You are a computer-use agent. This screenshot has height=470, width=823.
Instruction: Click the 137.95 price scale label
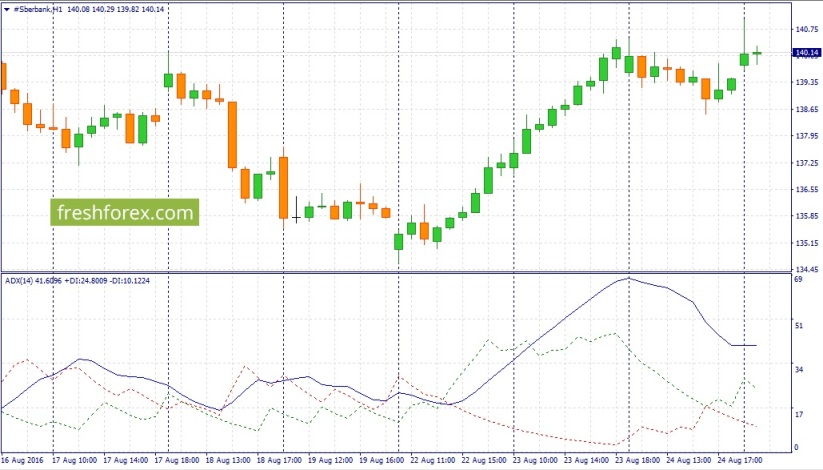pyautogui.click(x=807, y=136)
